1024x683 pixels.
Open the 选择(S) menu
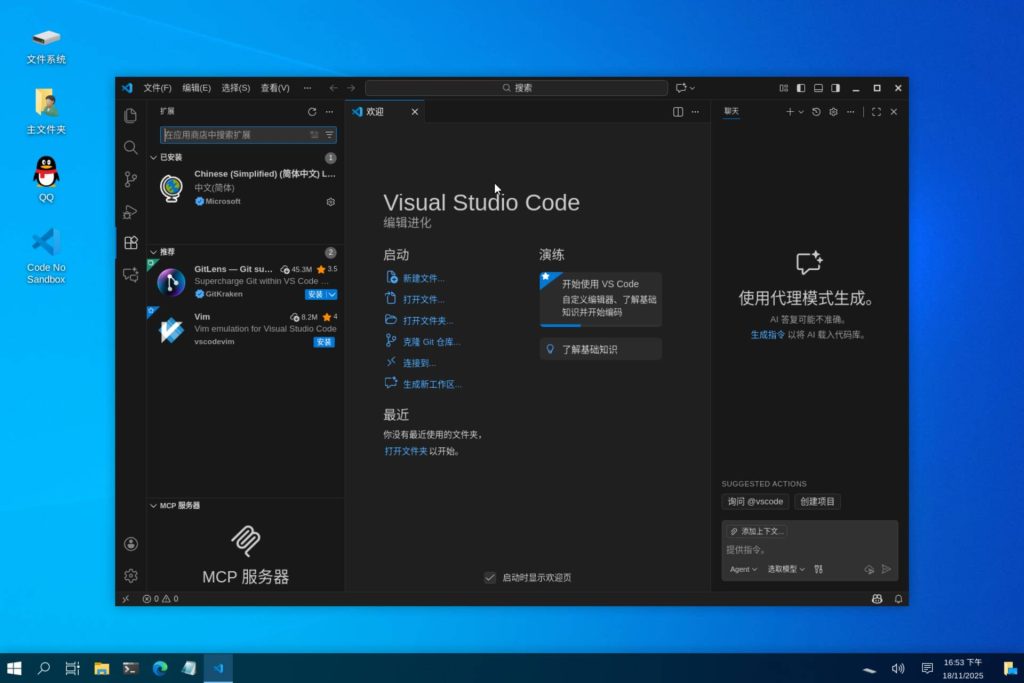point(236,88)
